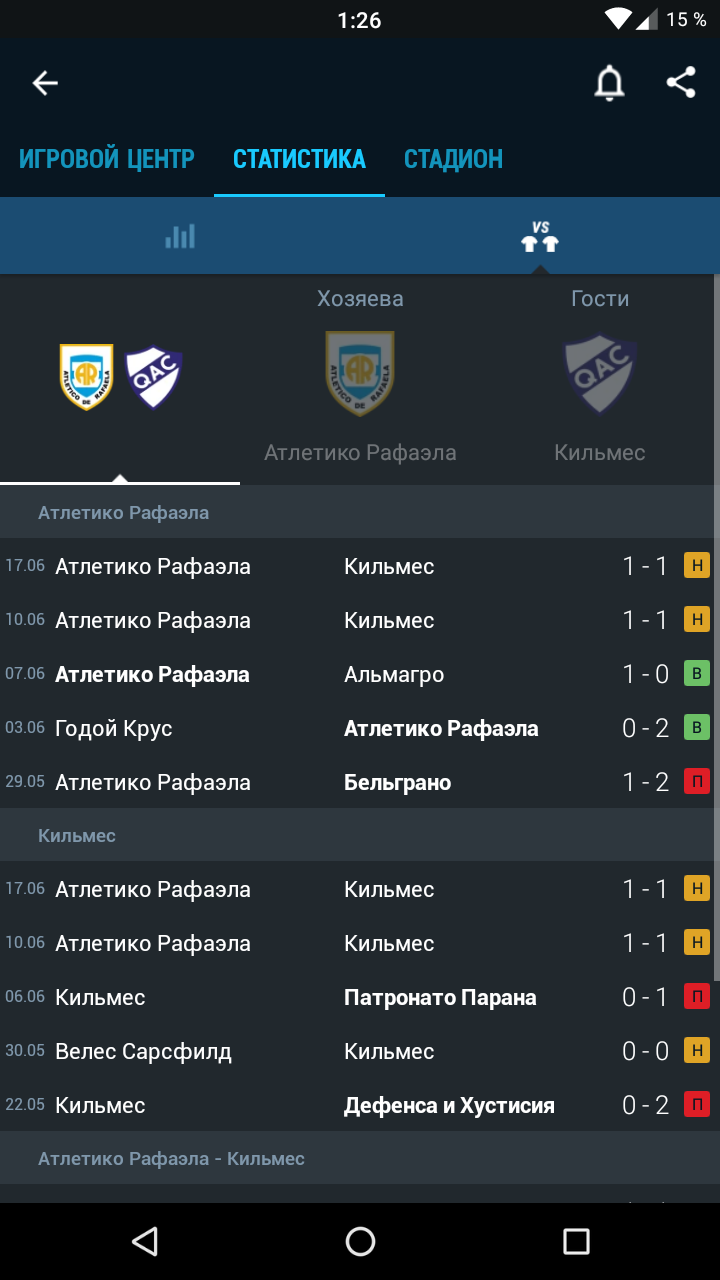Viewport: 720px width, 1280px height.
Task: Tap the green В badge for Альмагро match
Action: (x=697, y=674)
